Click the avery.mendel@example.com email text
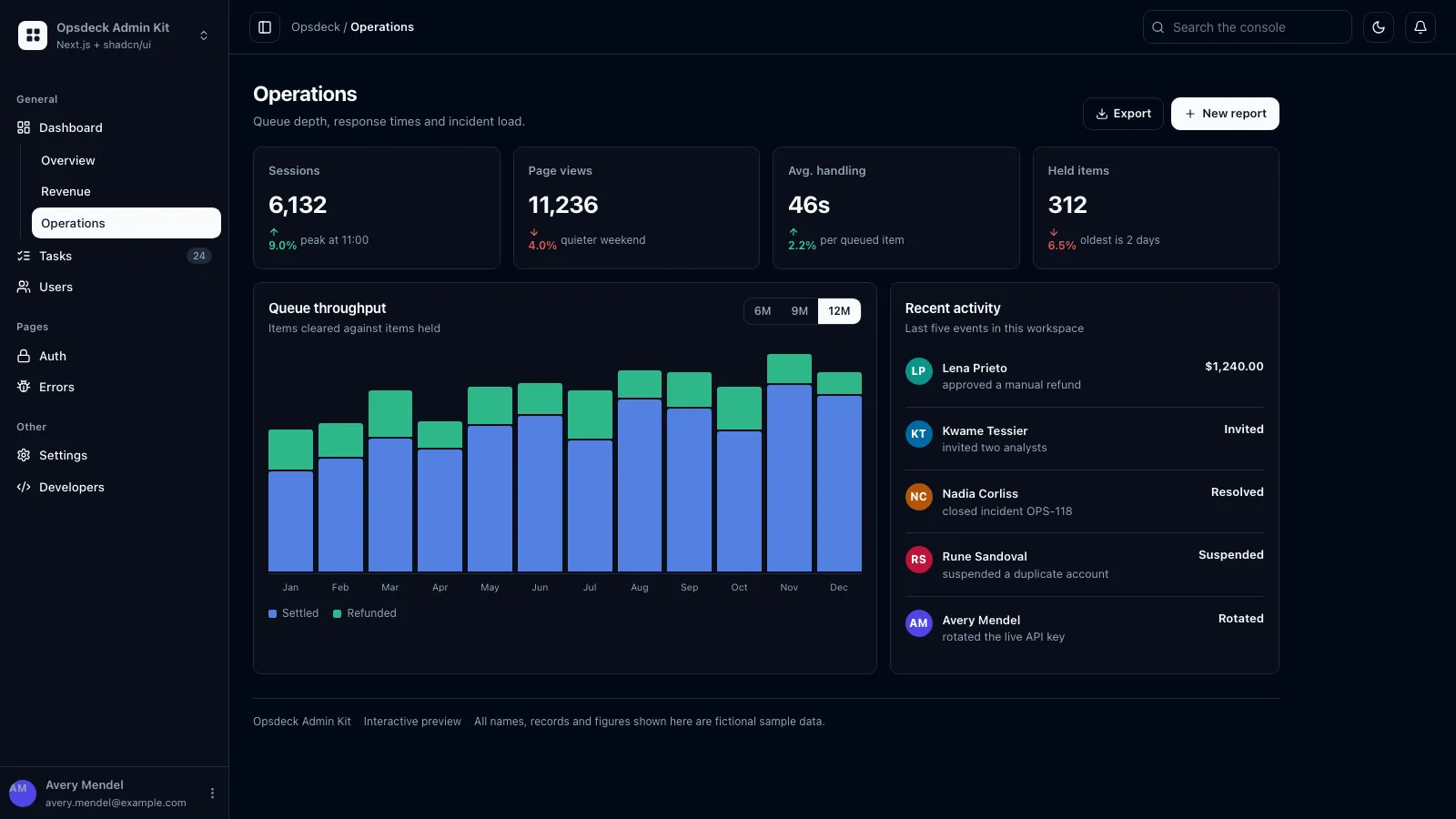This screenshot has height=819, width=1456. click(x=116, y=803)
